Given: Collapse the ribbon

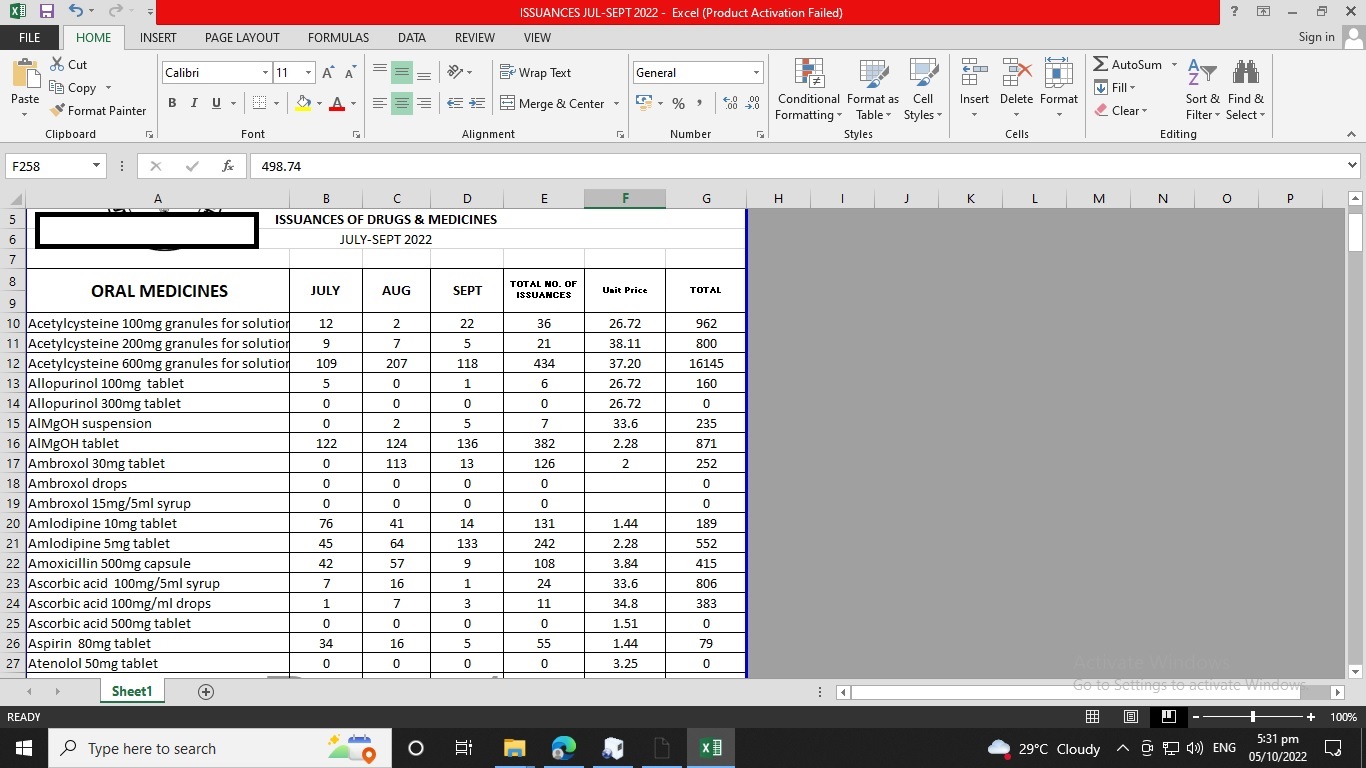Looking at the screenshot, I should (1352, 134).
